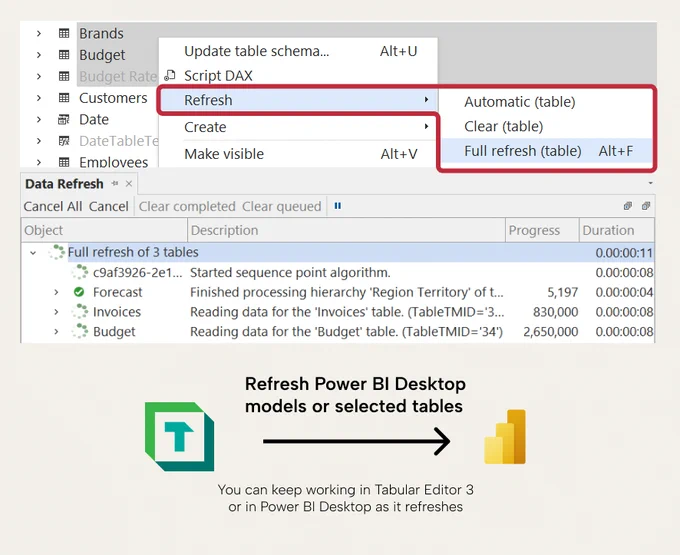Screen dimensions: 680x555
Task: Select the Employees table in tree
Action: click(113, 162)
